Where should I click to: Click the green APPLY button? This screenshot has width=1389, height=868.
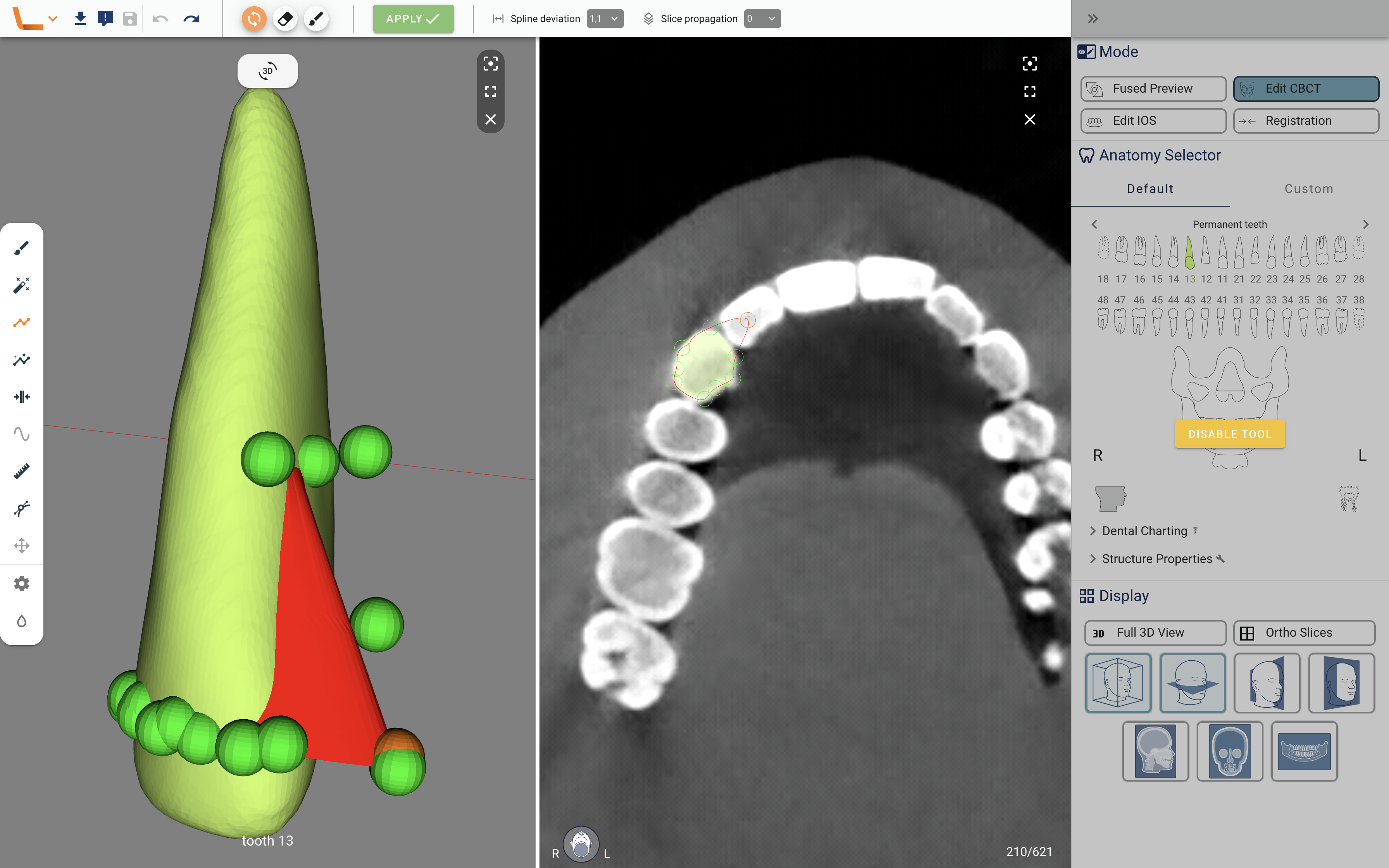tap(413, 19)
